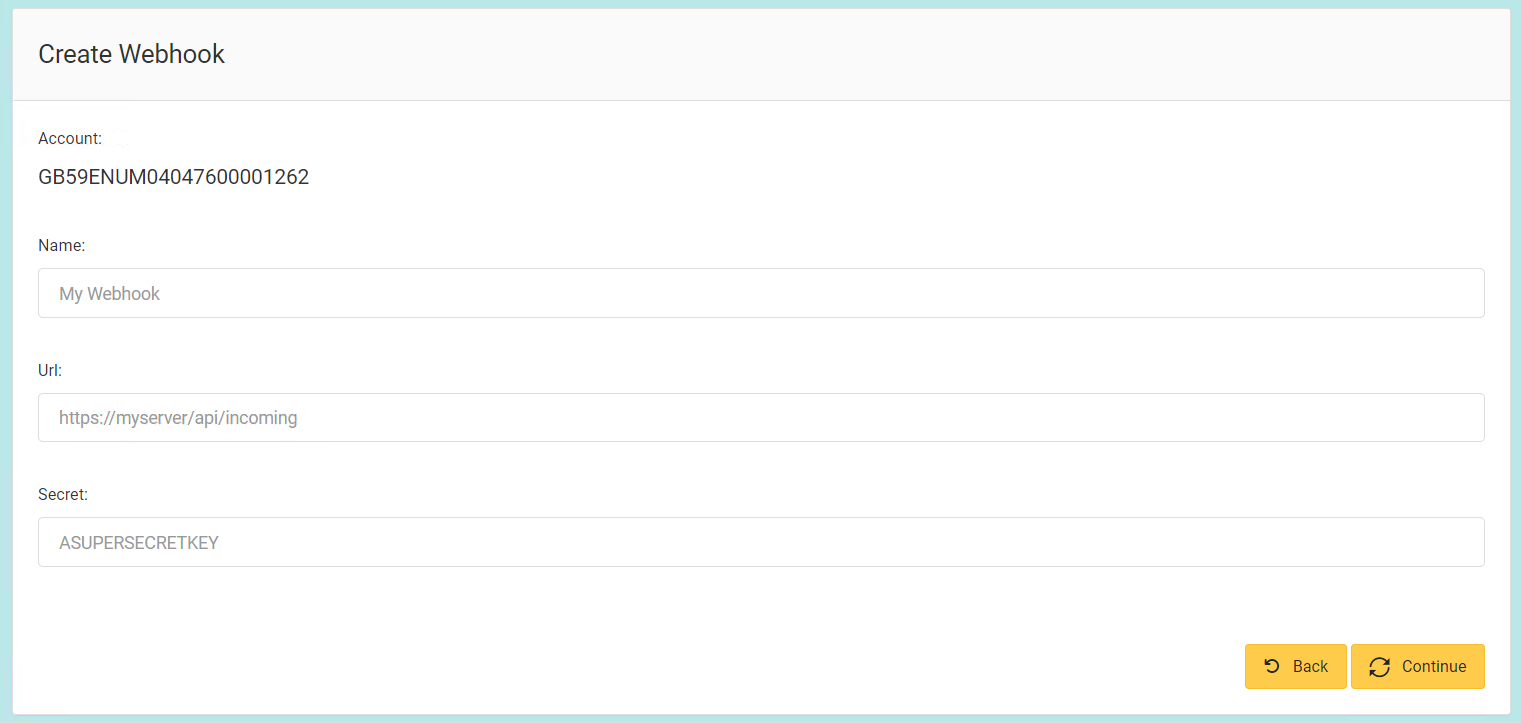The width and height of the screenshot is (1521, 723).
Task: Click the Secret: field label
Action: click(x=63, y=494)
